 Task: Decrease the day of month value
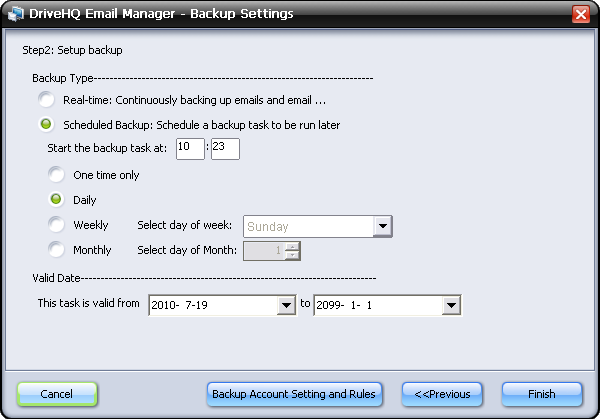click(292, 255)
